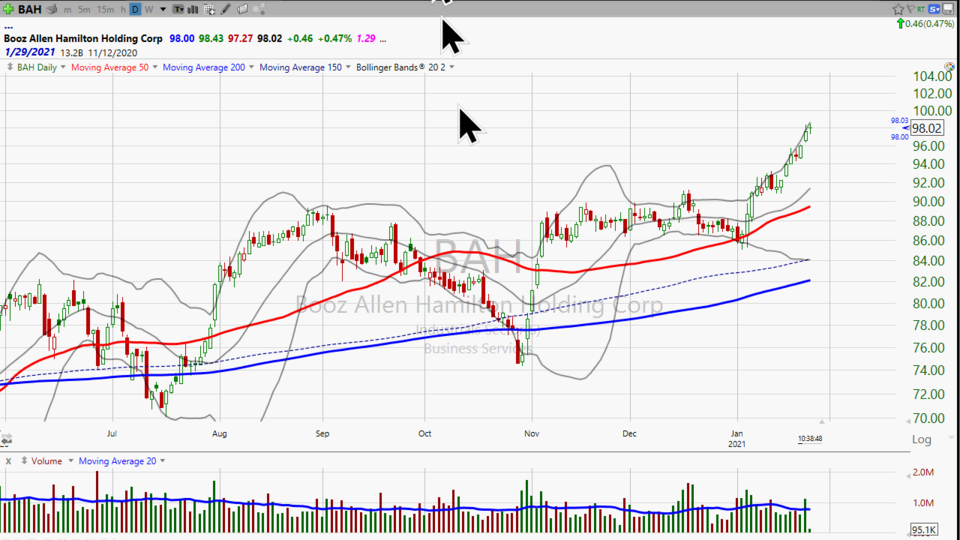
Task: Click the ellipsis above company name
Action: (x=9, y=28)
